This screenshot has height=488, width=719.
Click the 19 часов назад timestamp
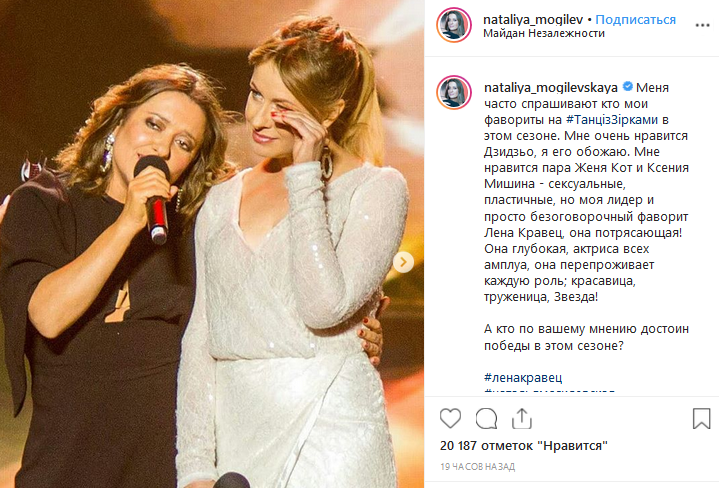click(477, 467)
